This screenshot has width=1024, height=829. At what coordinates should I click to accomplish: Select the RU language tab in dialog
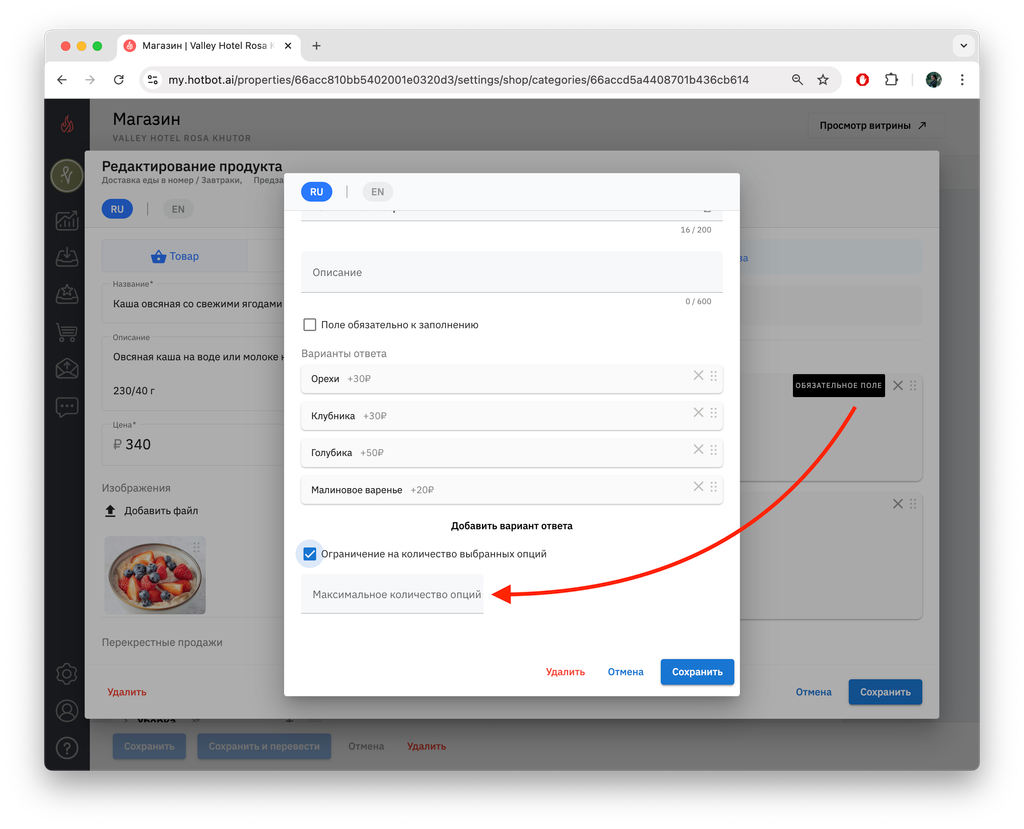(317, 192)
